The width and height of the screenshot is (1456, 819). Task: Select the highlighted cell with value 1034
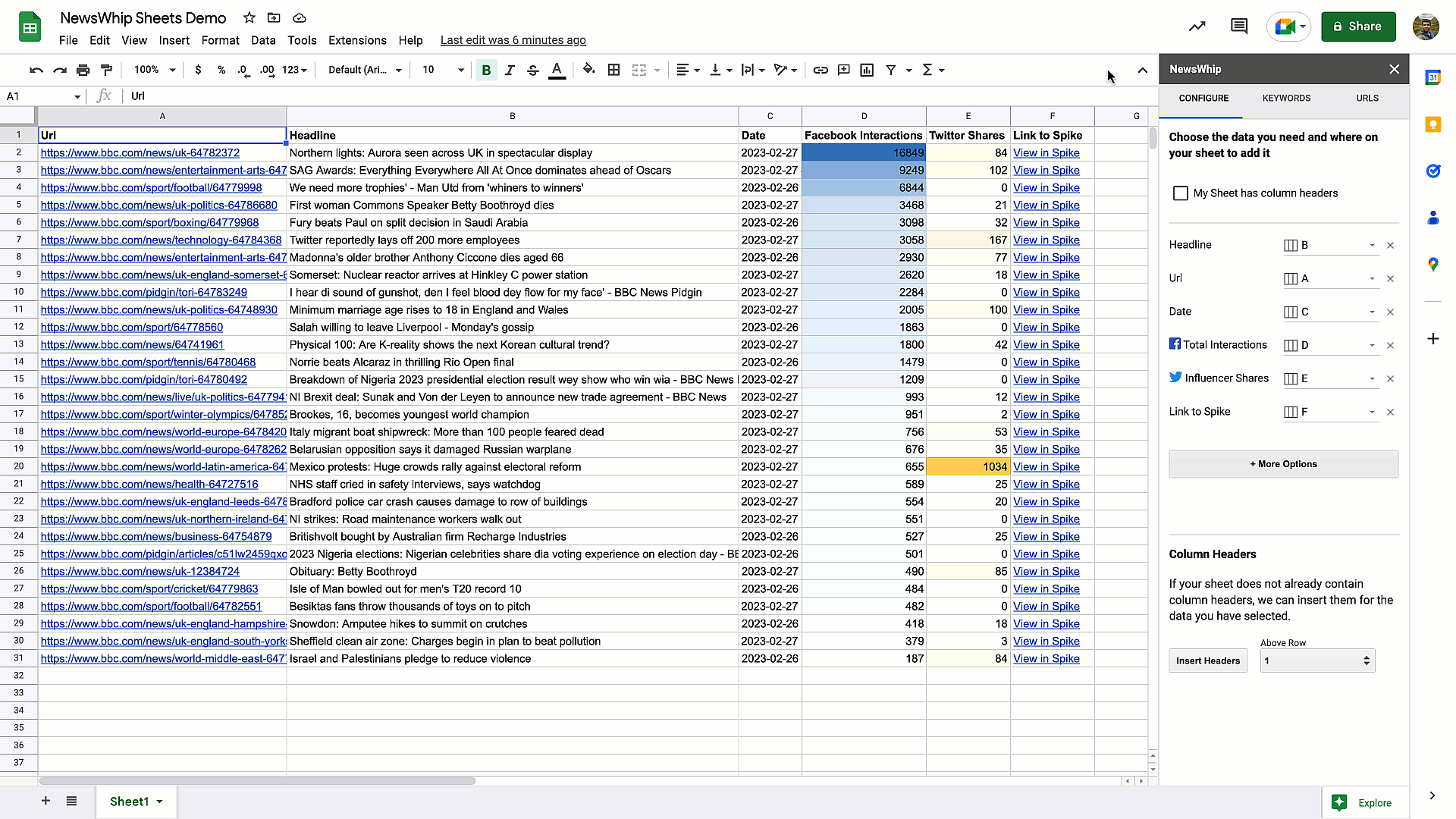pyautogui.click(x=968, y=467)
